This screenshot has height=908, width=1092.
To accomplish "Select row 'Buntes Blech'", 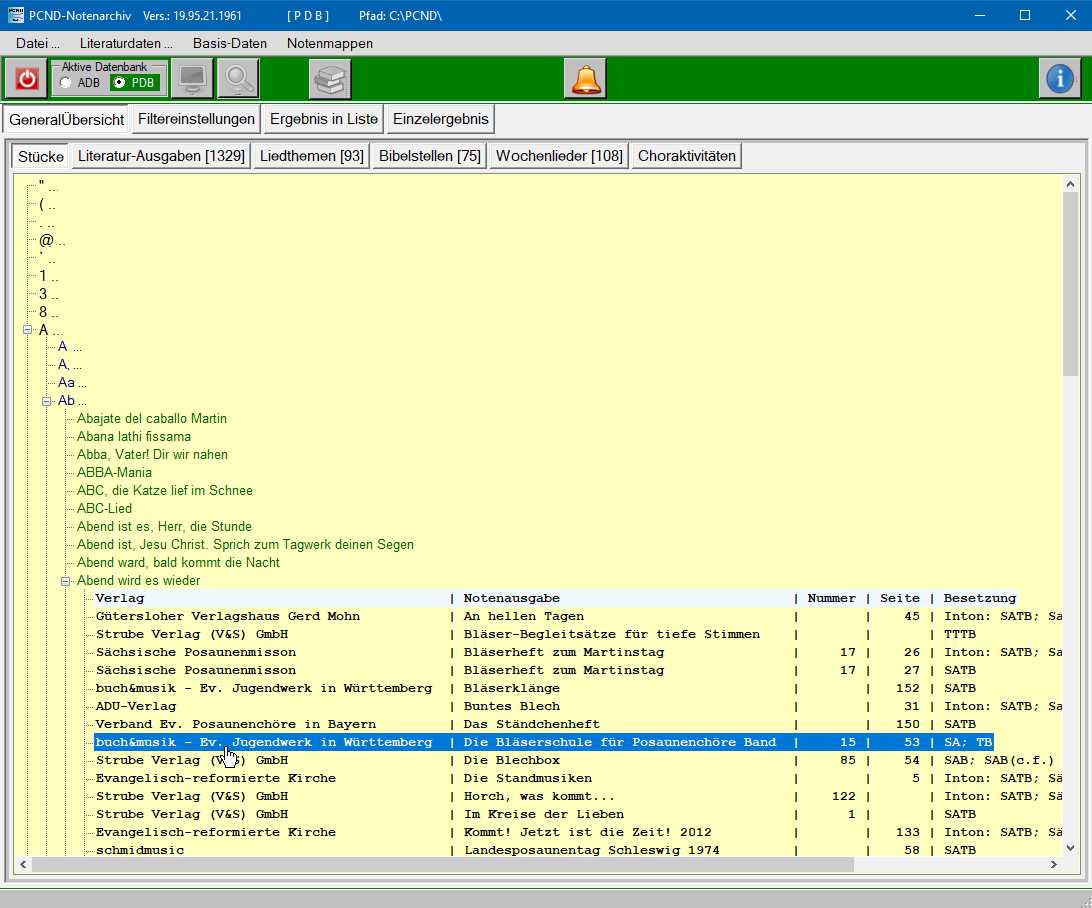I will (x=578, y=706).
